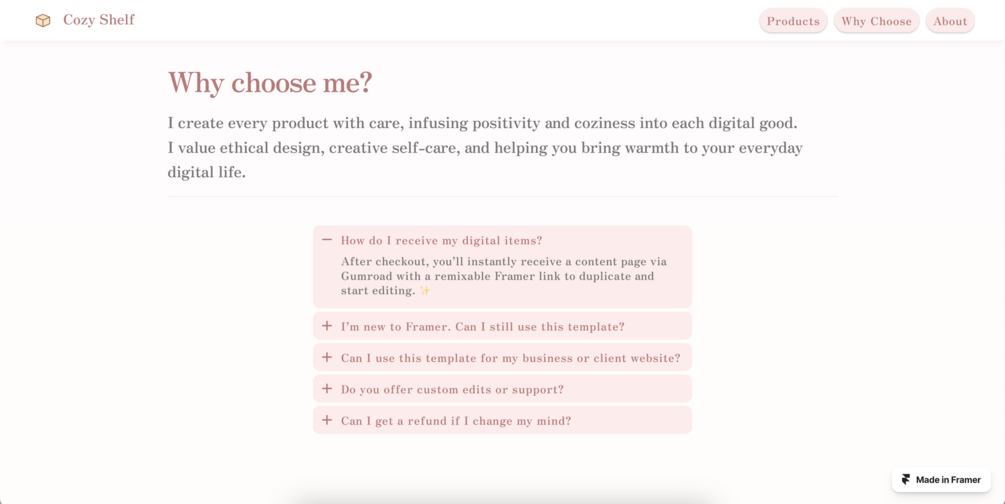
Task: Click the Cozy Shelf box logo icon
Action: 43,21
